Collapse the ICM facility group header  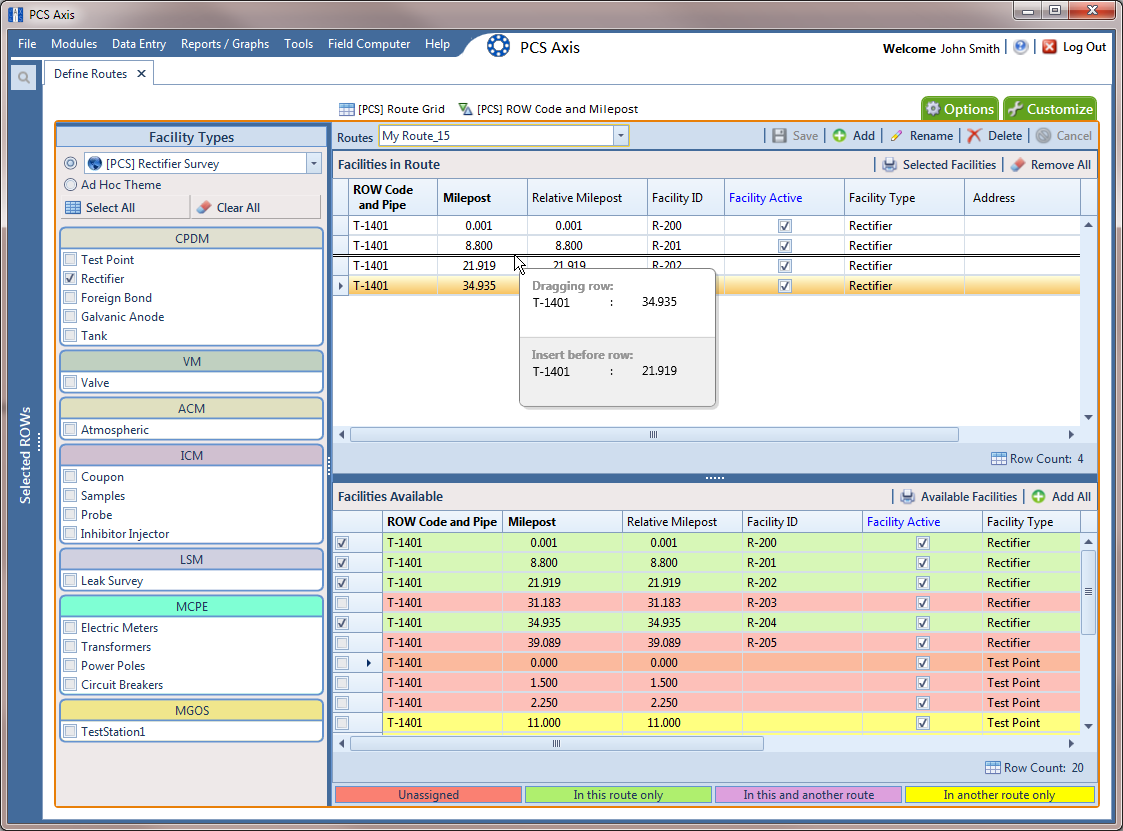(192, 456)
